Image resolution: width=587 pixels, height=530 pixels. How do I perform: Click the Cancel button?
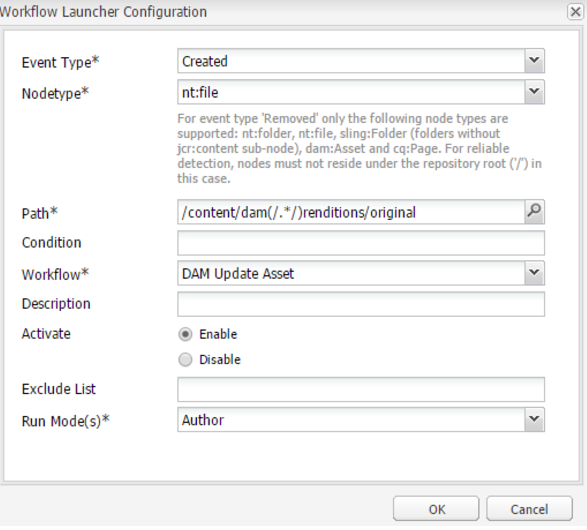pos(529,509)
